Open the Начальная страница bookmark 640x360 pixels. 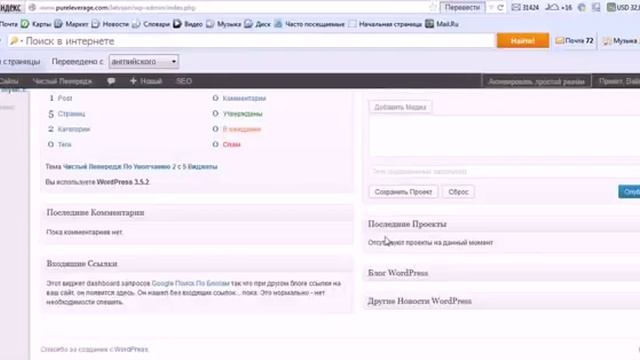click(386, 24)
